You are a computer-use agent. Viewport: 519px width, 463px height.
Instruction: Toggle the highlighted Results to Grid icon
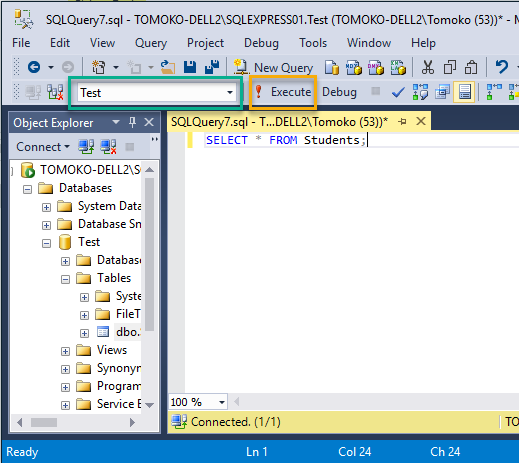click(x=464, y=92)
